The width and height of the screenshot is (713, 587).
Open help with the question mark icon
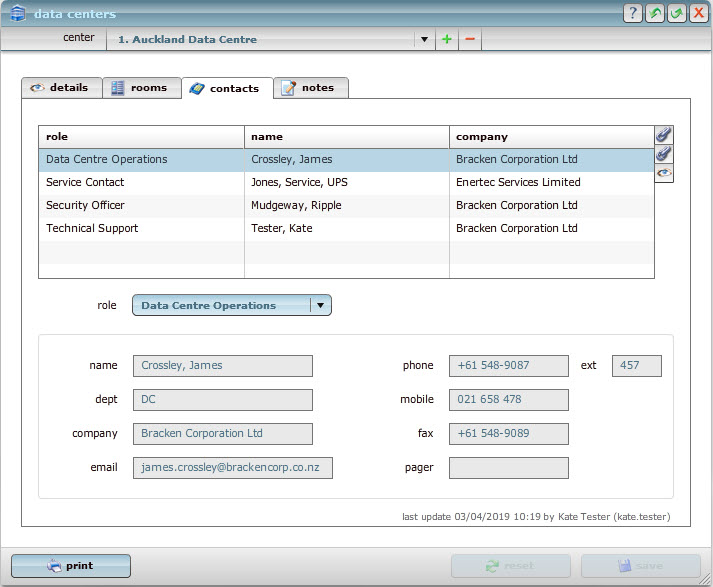[x=632, y=13]
